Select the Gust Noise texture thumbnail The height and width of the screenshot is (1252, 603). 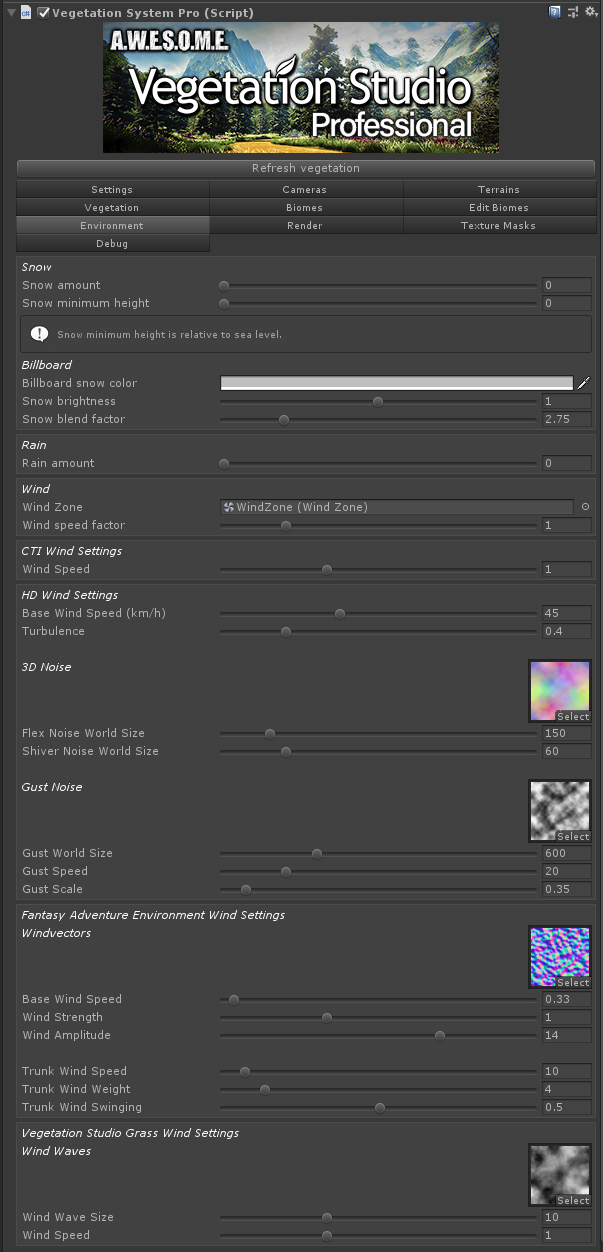(x=559, y=810)
